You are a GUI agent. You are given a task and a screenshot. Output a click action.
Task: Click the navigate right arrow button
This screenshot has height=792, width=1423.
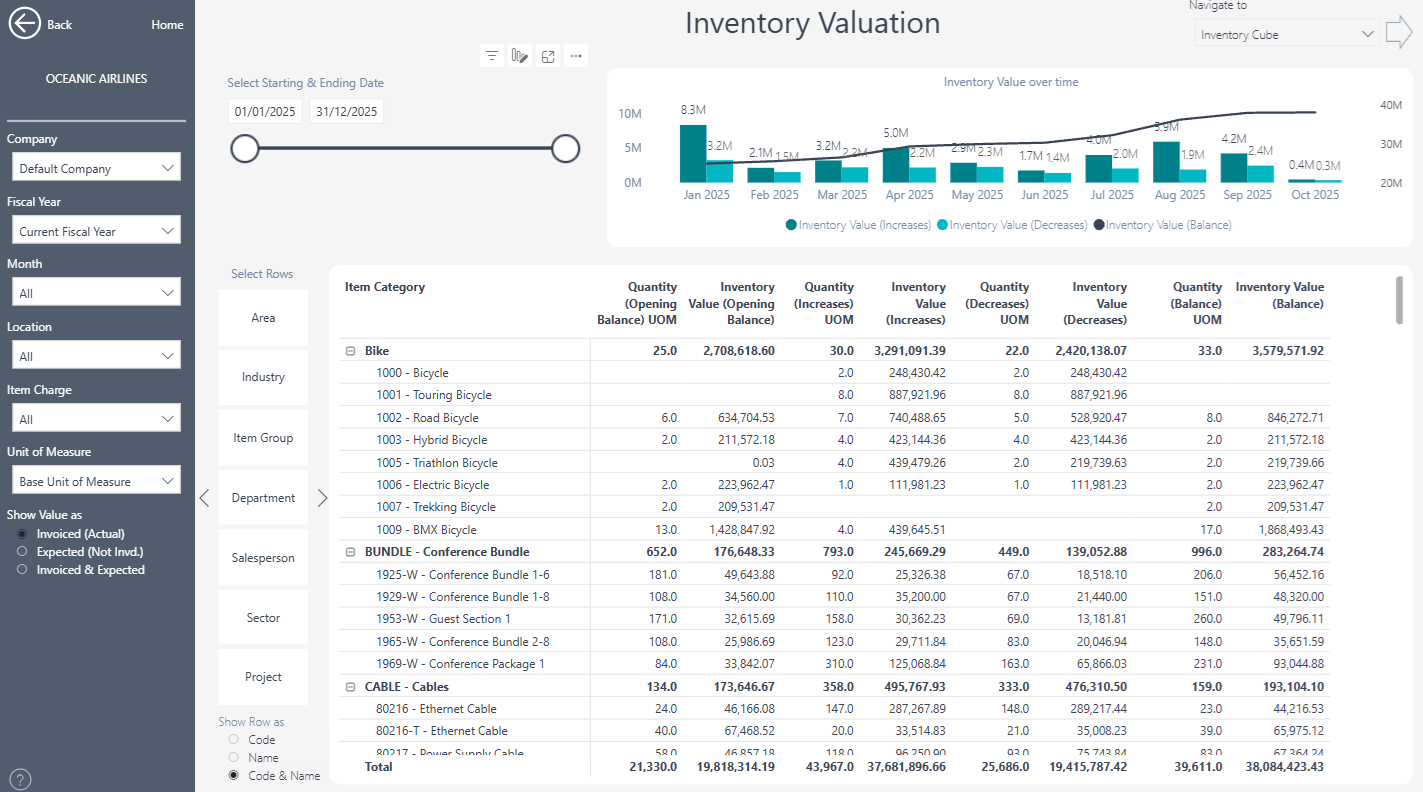1399,33
